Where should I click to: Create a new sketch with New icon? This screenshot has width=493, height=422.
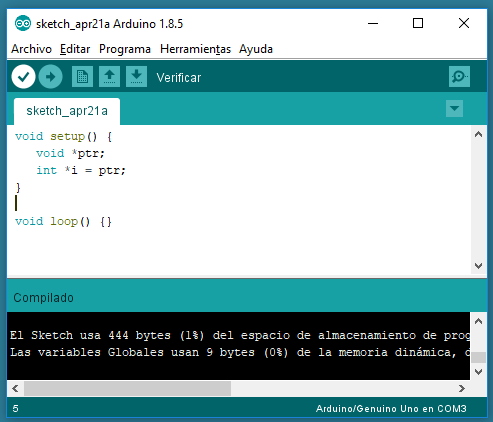(82, 77)
